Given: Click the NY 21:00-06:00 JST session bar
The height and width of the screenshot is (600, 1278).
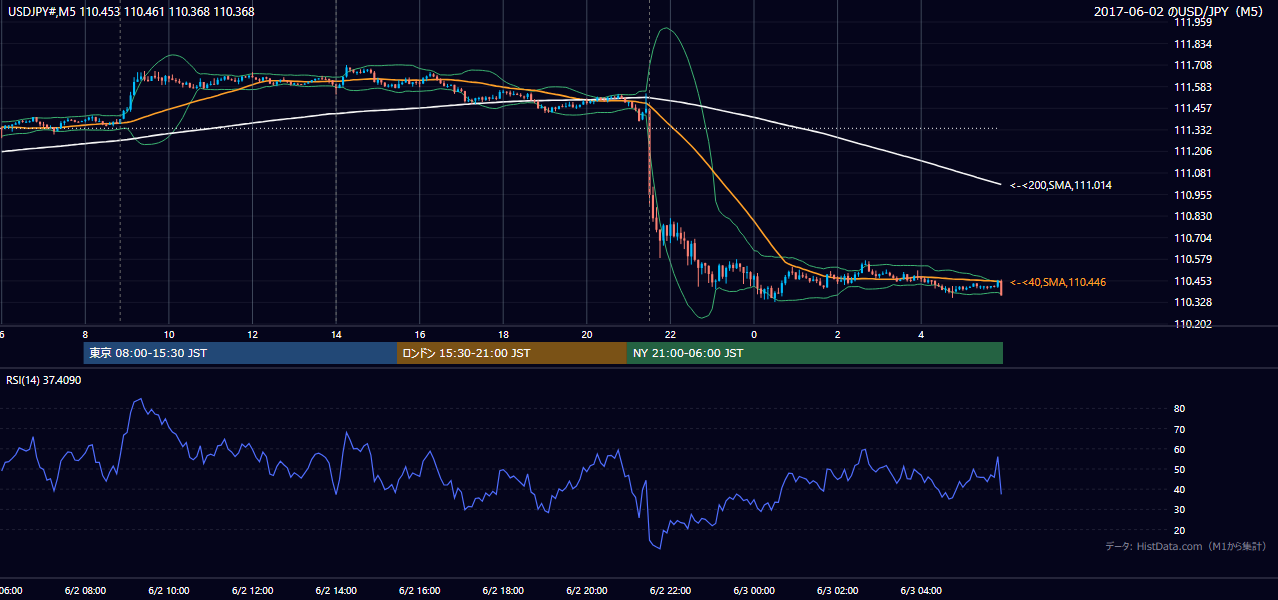Looking at the screenshot, I should click(815, 353).
